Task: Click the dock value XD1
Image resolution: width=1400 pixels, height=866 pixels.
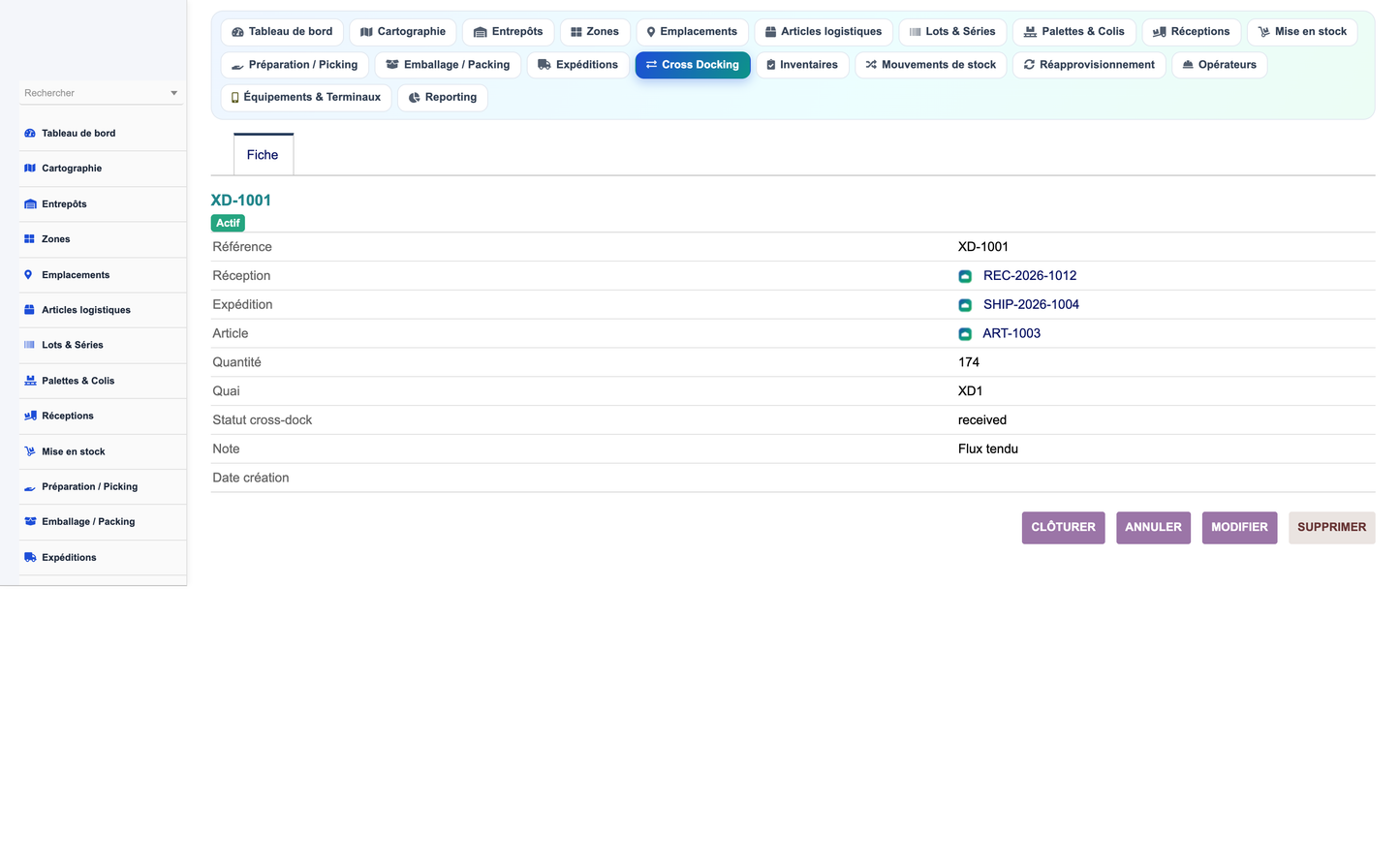Action: click(971, 391)
